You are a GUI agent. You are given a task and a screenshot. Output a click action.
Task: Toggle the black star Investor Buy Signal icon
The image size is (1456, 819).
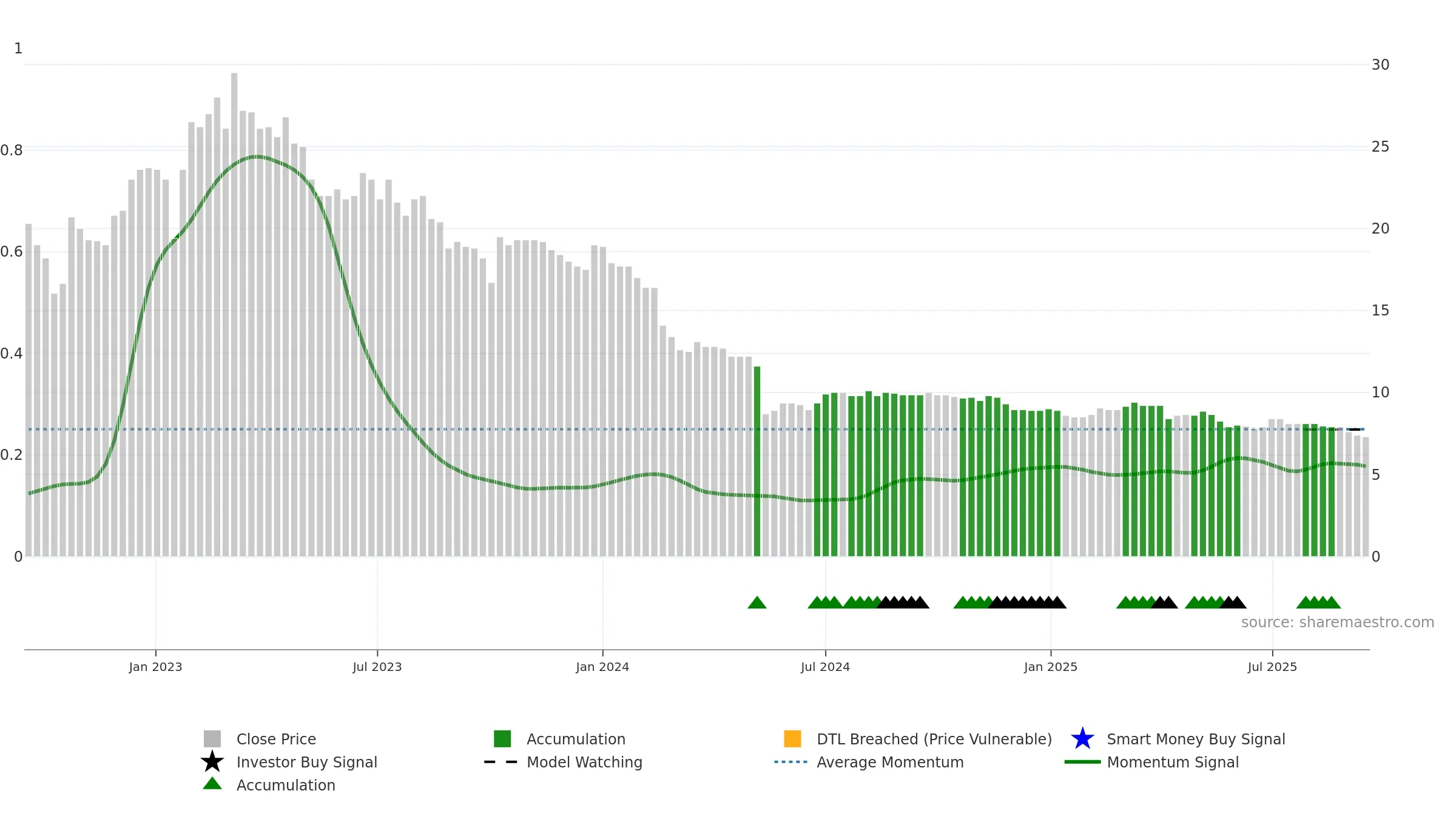coord(212,761)
